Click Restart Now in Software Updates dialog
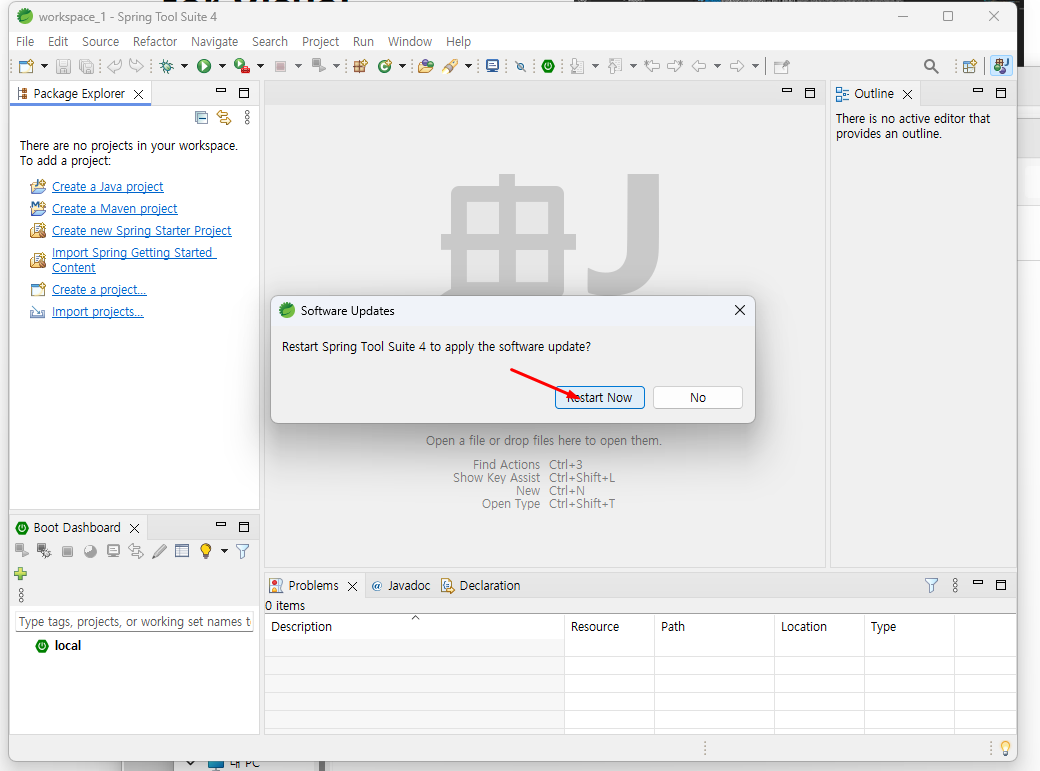 click(x=600, y=397)
